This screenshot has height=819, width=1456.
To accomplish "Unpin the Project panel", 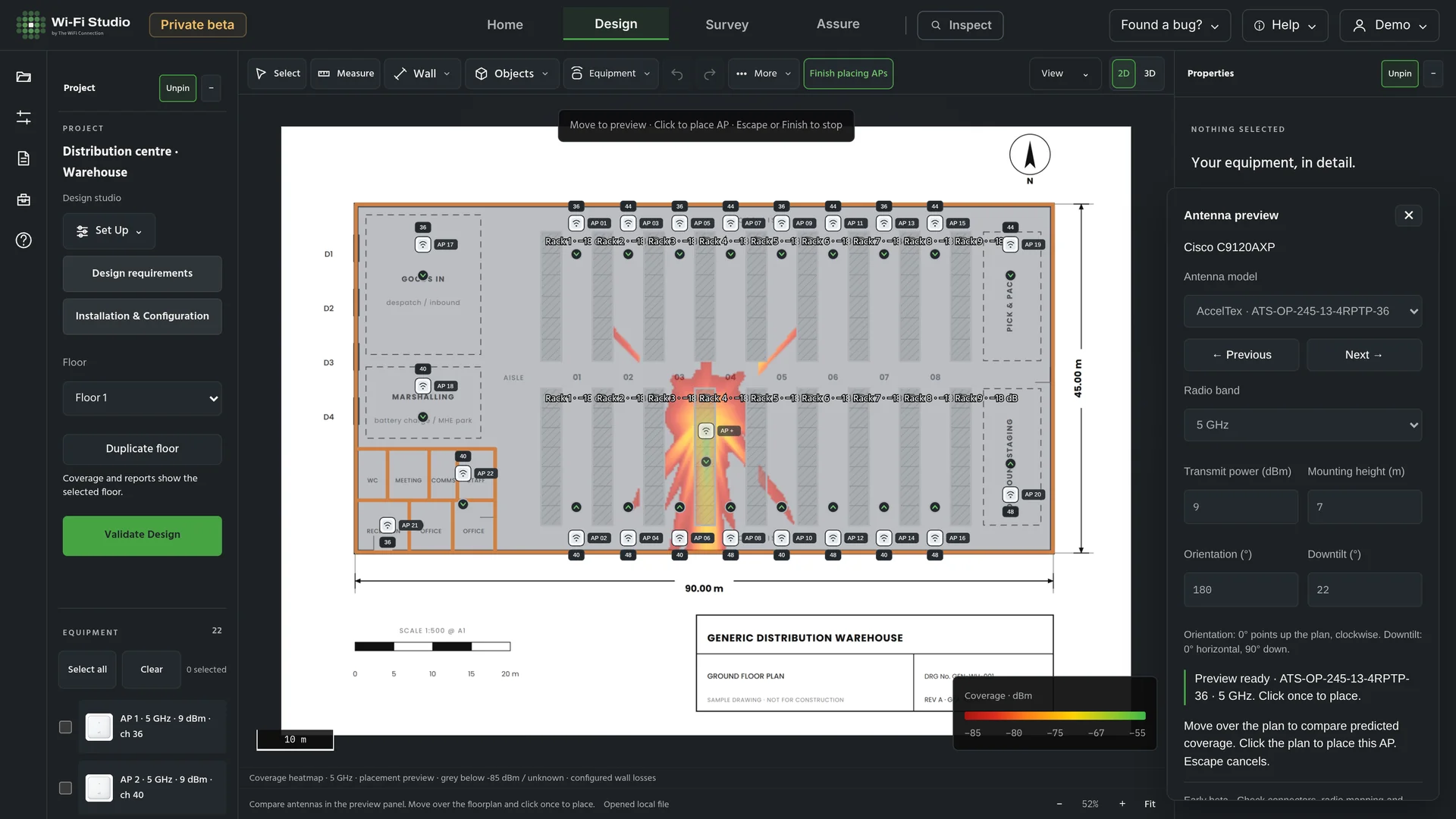I will click(x=177, y=88).
